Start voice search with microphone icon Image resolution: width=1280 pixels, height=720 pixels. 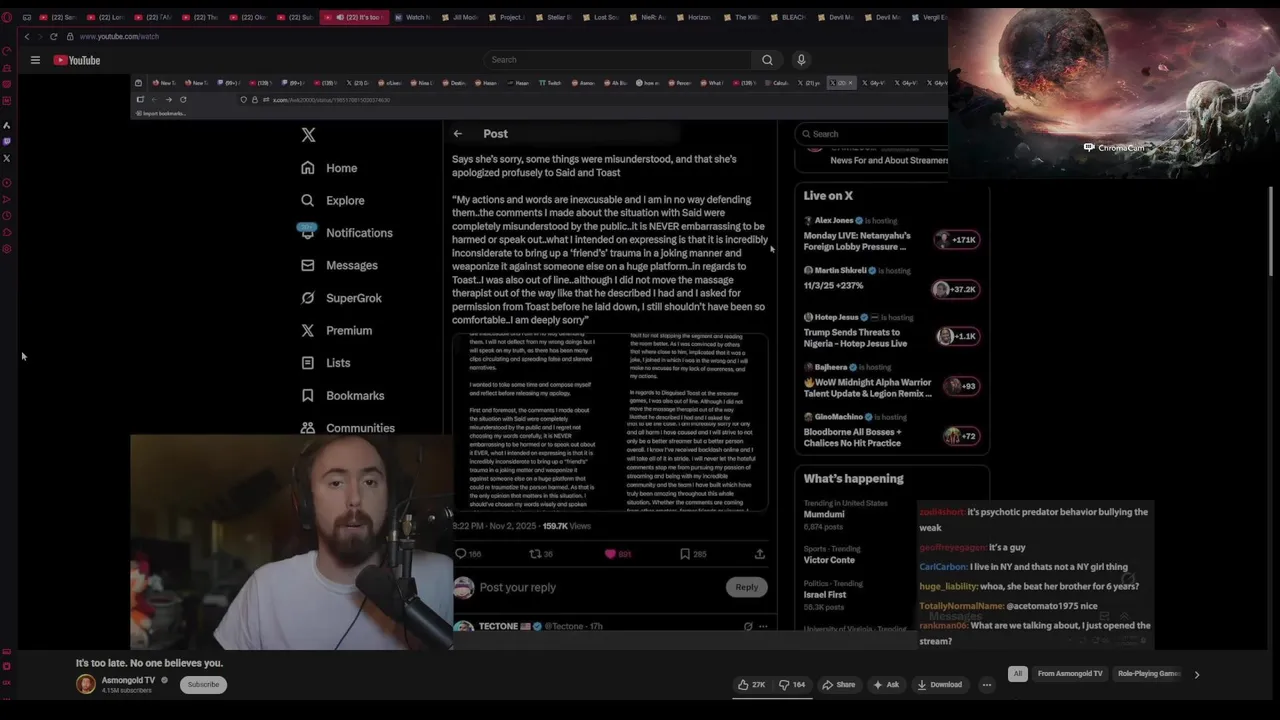click(x=801, y=60)
